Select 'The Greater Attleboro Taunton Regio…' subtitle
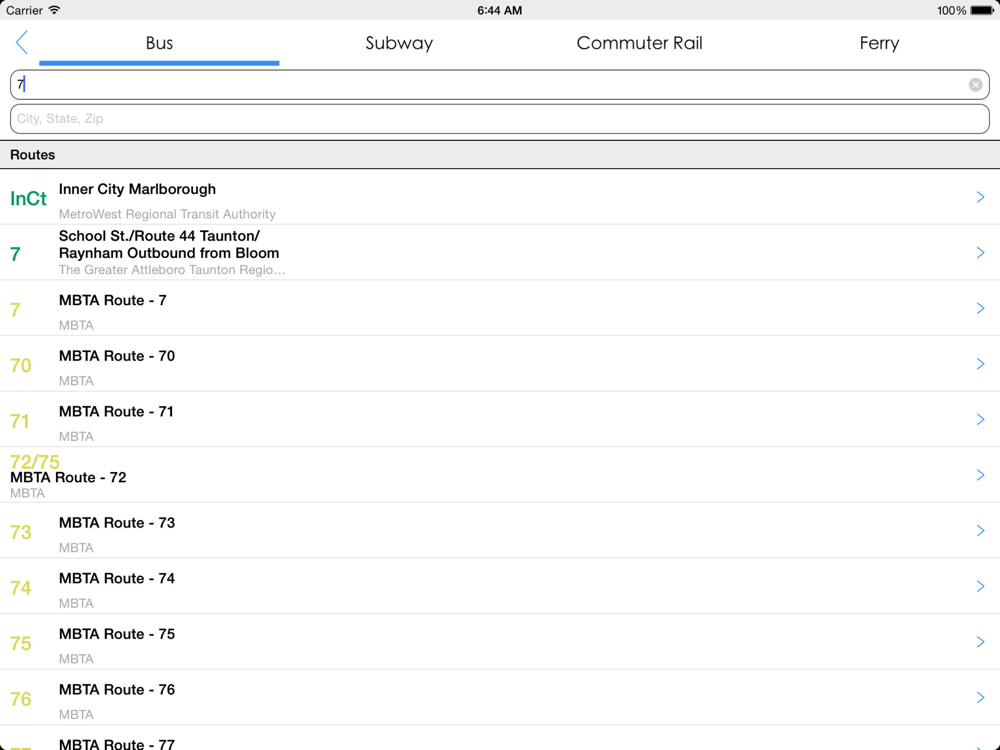1000x750 pixels. 172,270
